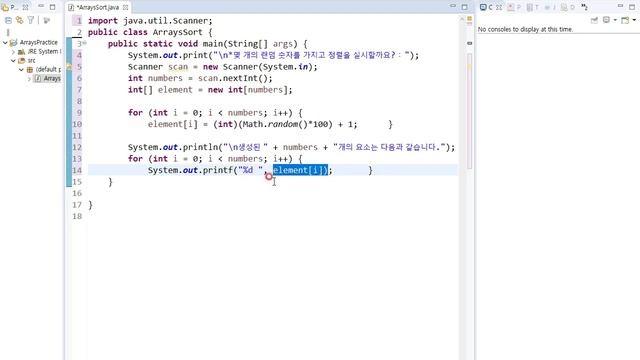Close the Console view tab

coord(499,7)
